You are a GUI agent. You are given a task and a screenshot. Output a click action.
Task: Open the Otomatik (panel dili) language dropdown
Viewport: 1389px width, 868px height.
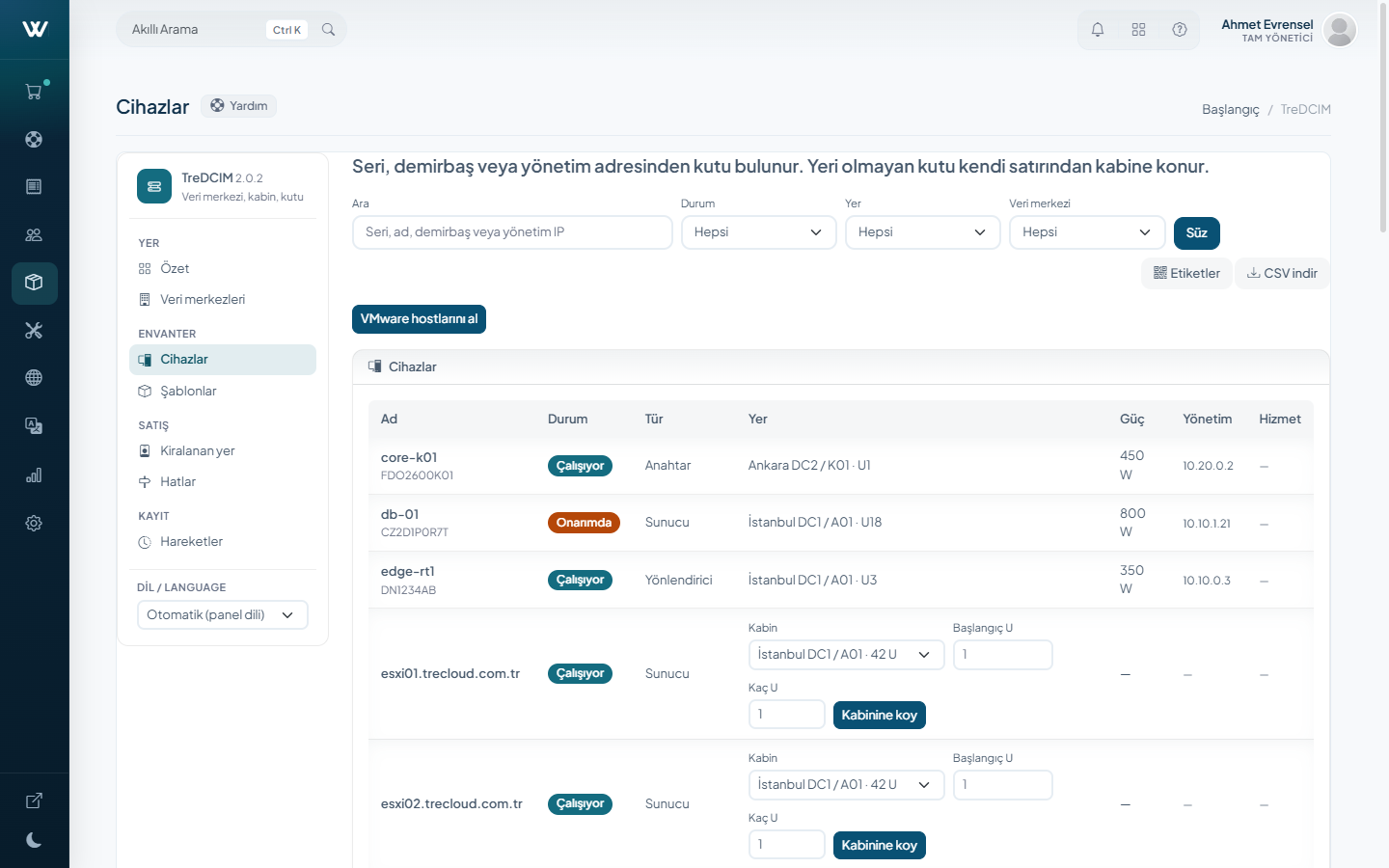(x=223, y=615)
